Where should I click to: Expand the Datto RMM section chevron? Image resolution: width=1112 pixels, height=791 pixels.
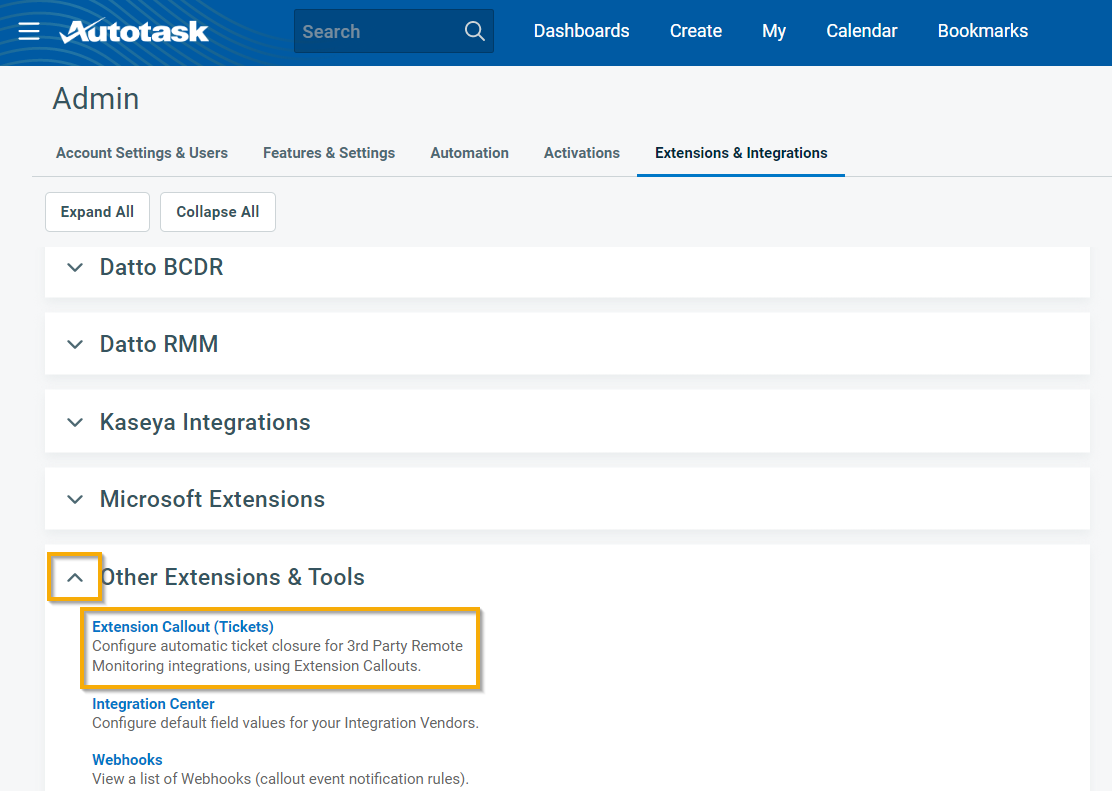[75, 345]
